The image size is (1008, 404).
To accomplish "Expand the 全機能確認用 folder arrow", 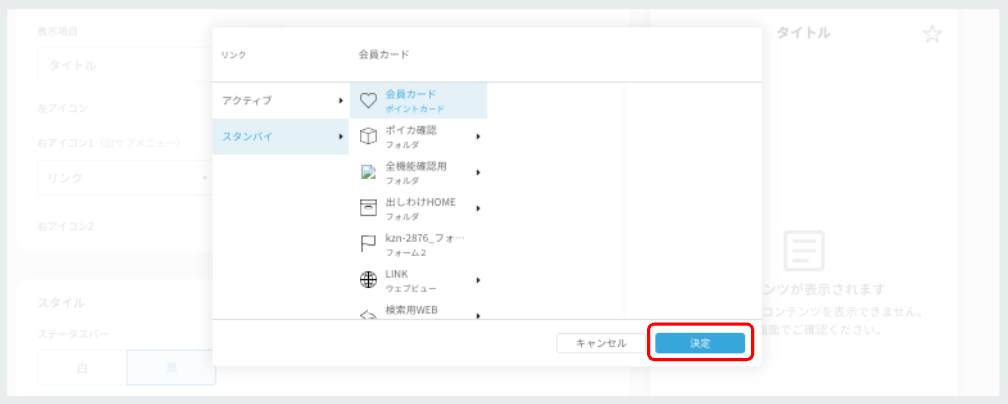I will pyautogui.click(x=478, y=172).
